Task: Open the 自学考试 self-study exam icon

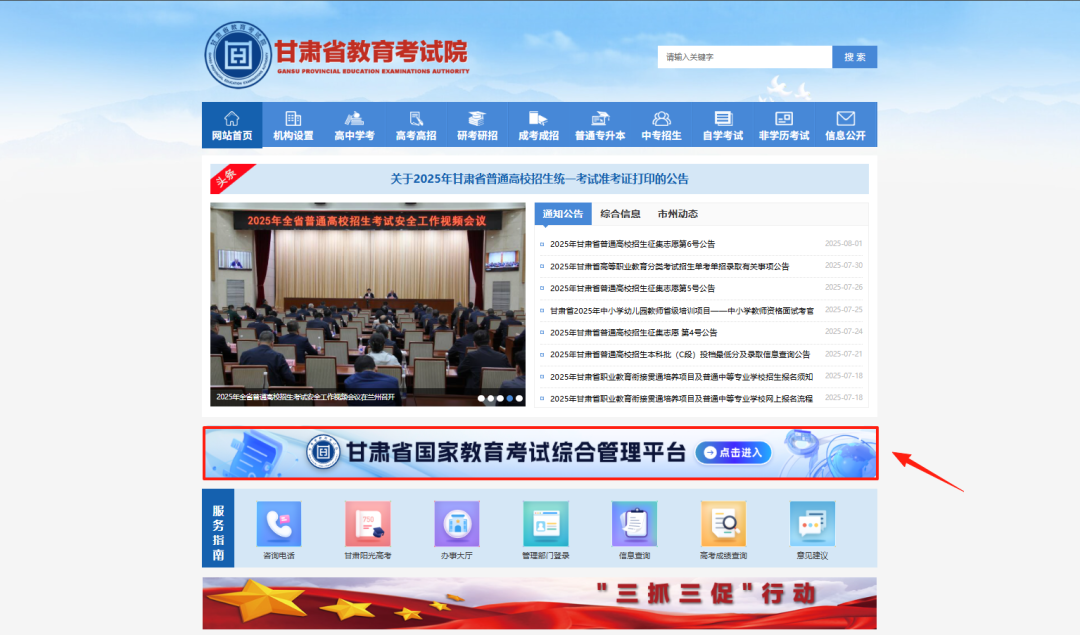Action: [722, 117]
